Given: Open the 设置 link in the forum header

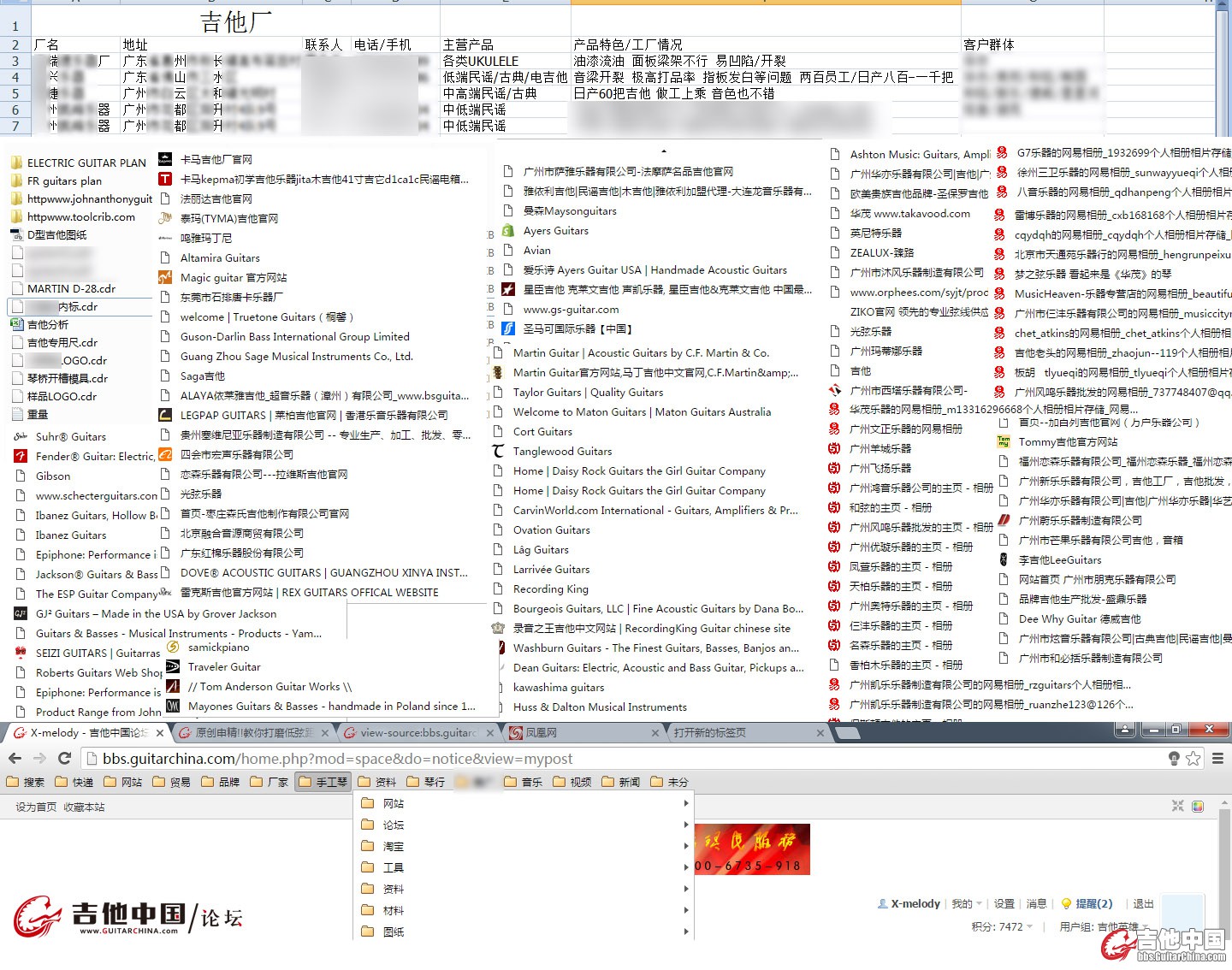Looking at the screenshot, I should coord(1004,903).
